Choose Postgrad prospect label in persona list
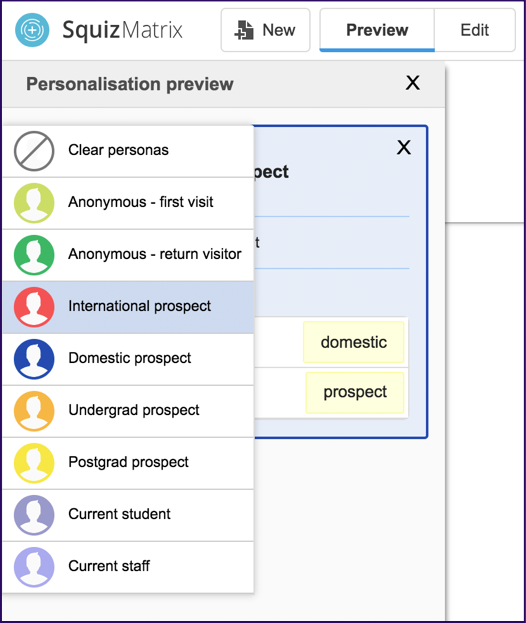Screen dimensions: 526x623 pos(128,462)
